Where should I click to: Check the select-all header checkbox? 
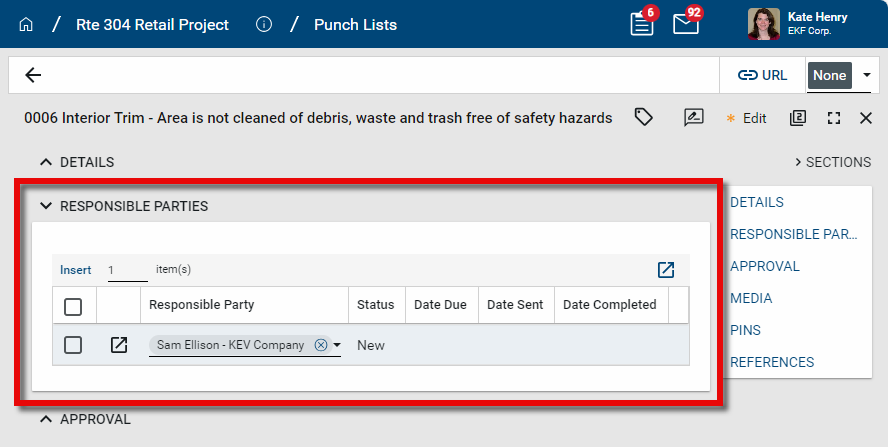73,306
